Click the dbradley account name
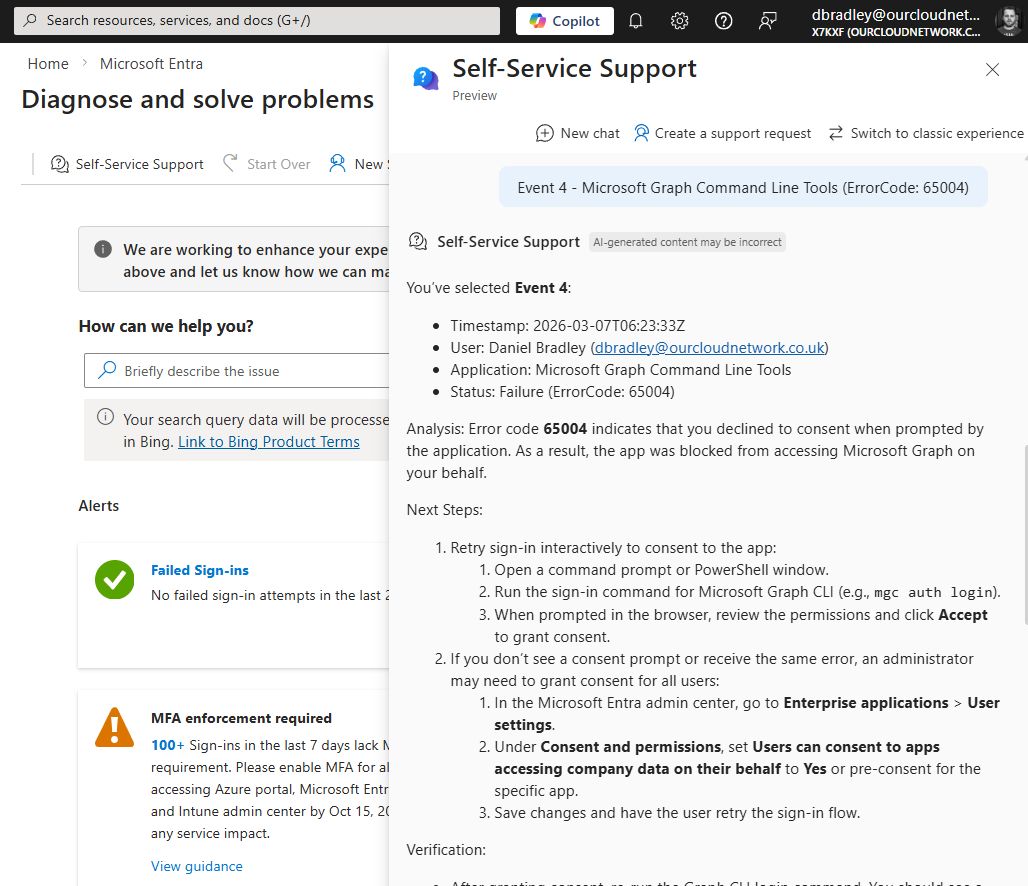The image size is (1028, 886). click(x=895, y=14)
